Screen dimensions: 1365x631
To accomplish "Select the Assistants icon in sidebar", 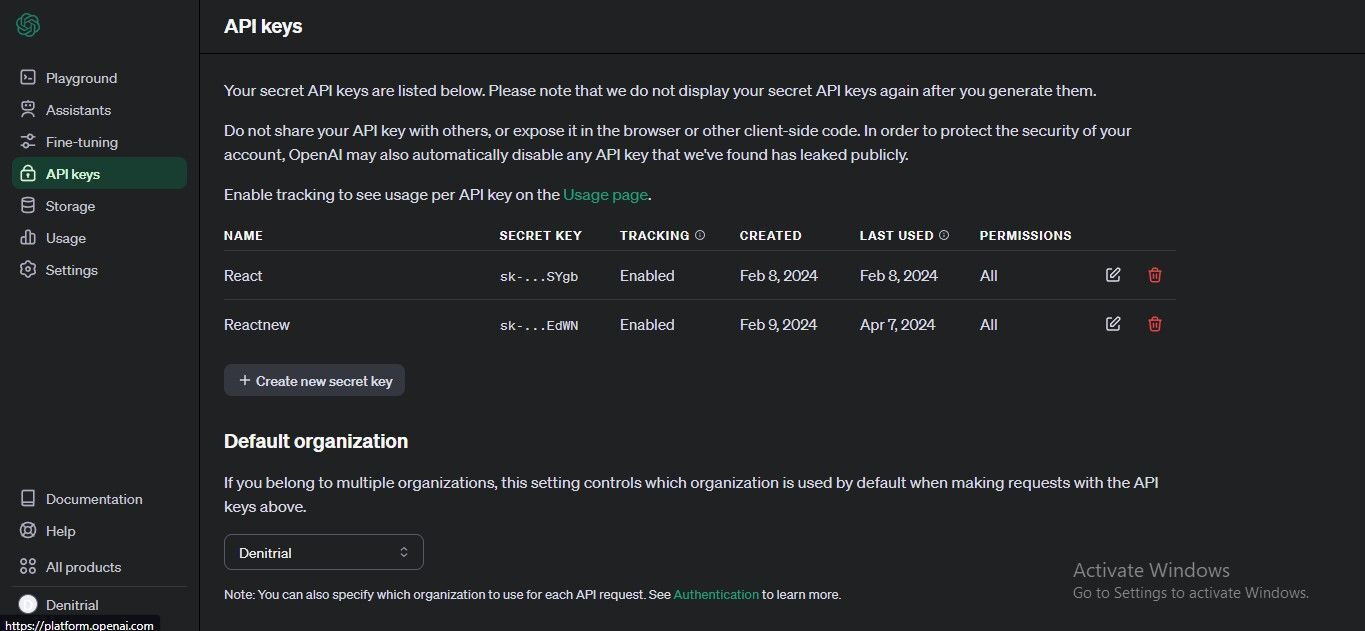I will point(30,109).
